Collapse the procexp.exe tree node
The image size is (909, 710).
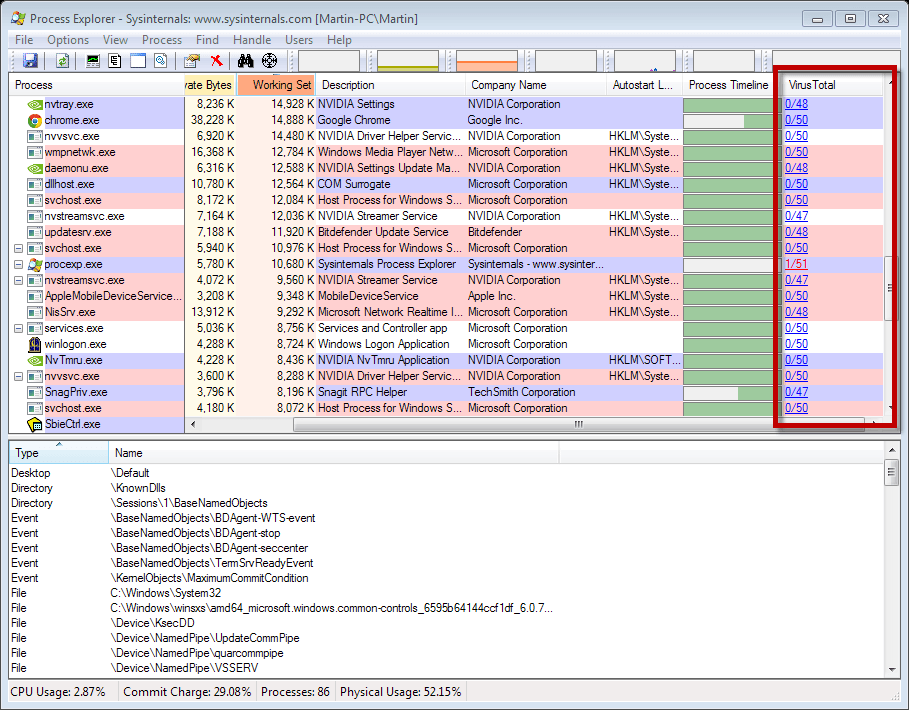pos(19,264)
